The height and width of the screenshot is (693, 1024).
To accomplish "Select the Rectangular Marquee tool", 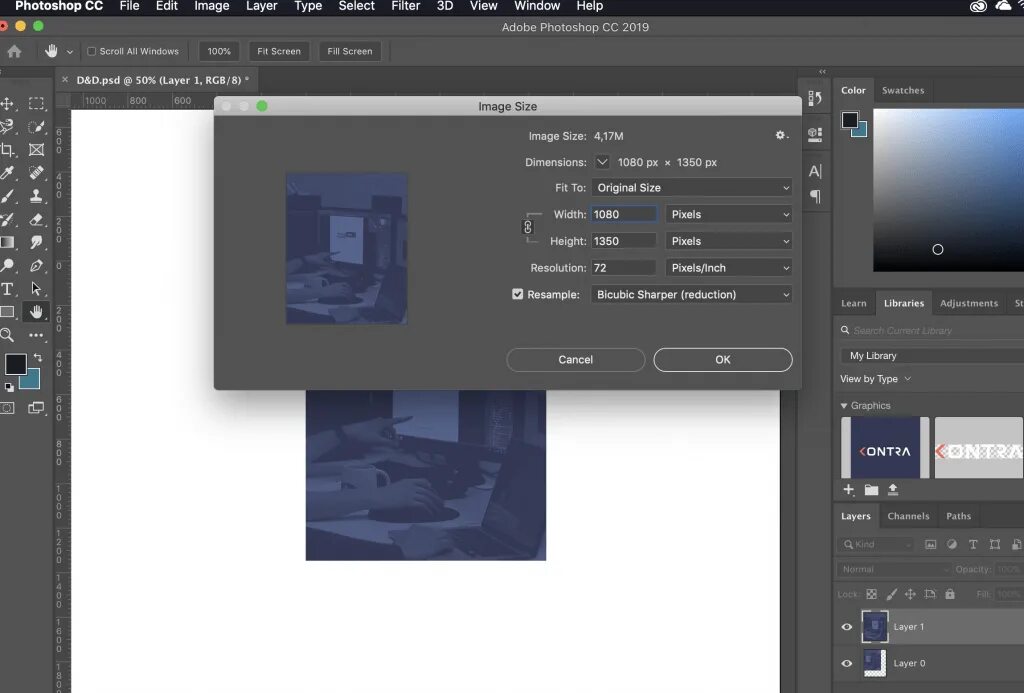I will point(36,104).
